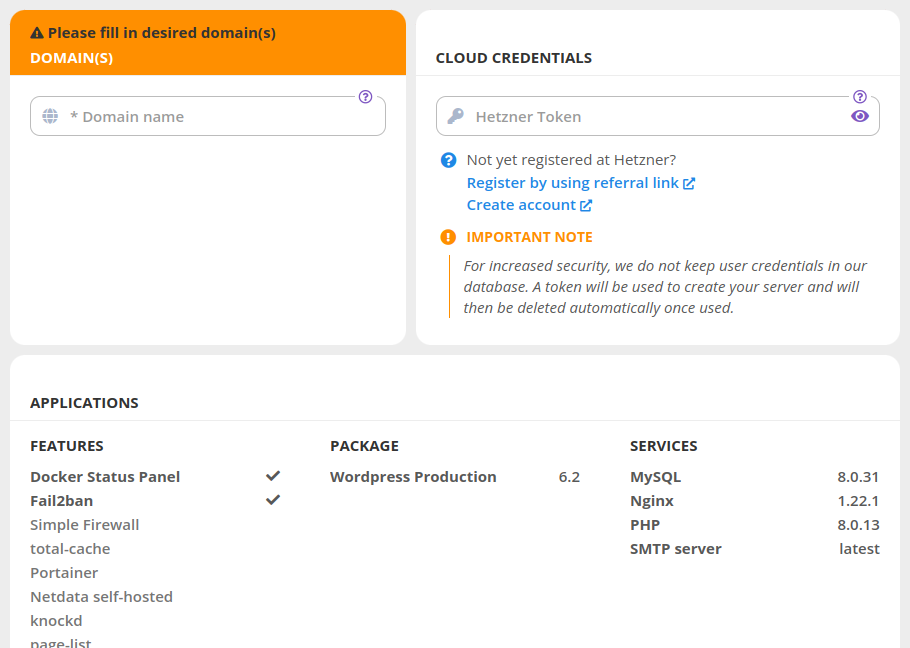
Task: Click the Domain name input field
Action: point(207,116)
